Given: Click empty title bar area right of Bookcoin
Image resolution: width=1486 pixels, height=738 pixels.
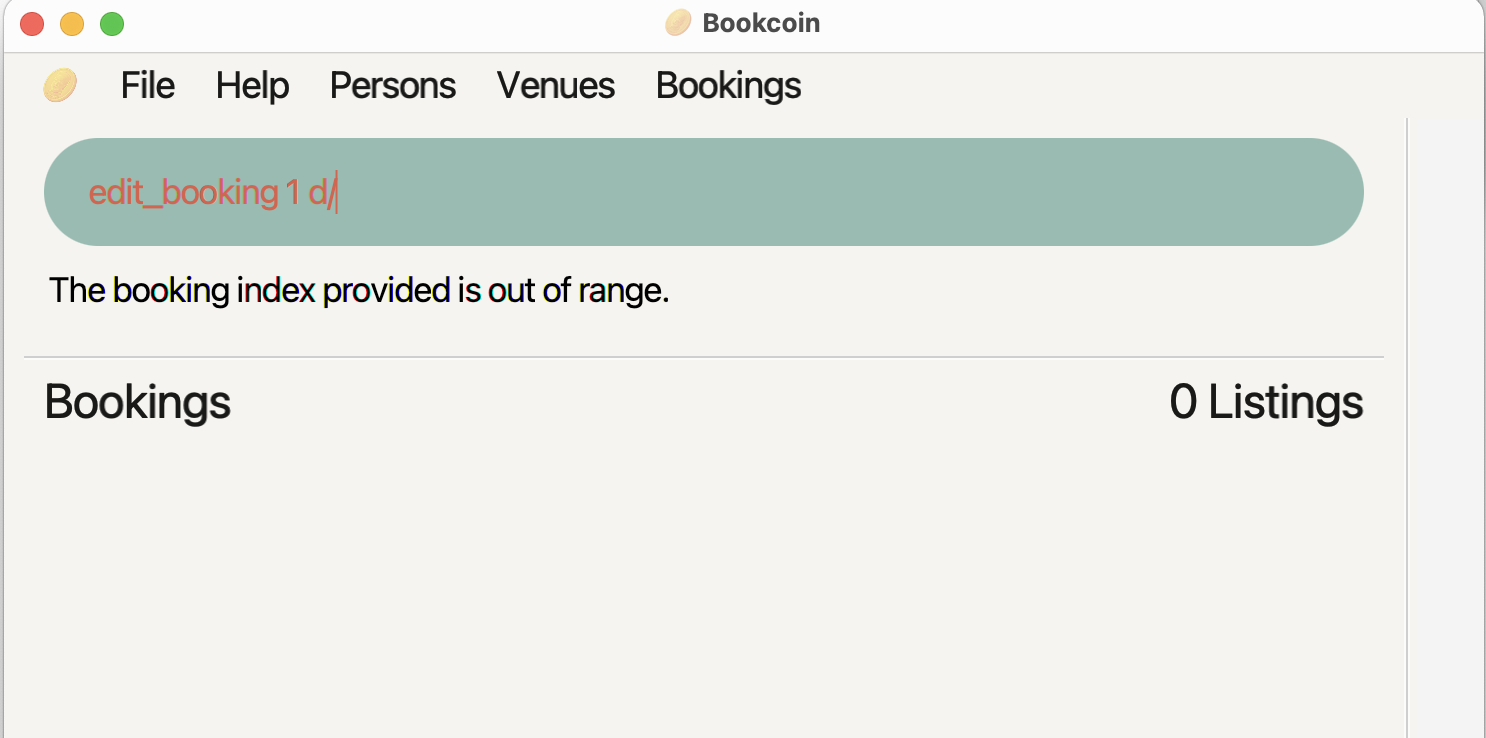Looking at the screenshot, I should pyautogui.click(x=1150, y=23).
